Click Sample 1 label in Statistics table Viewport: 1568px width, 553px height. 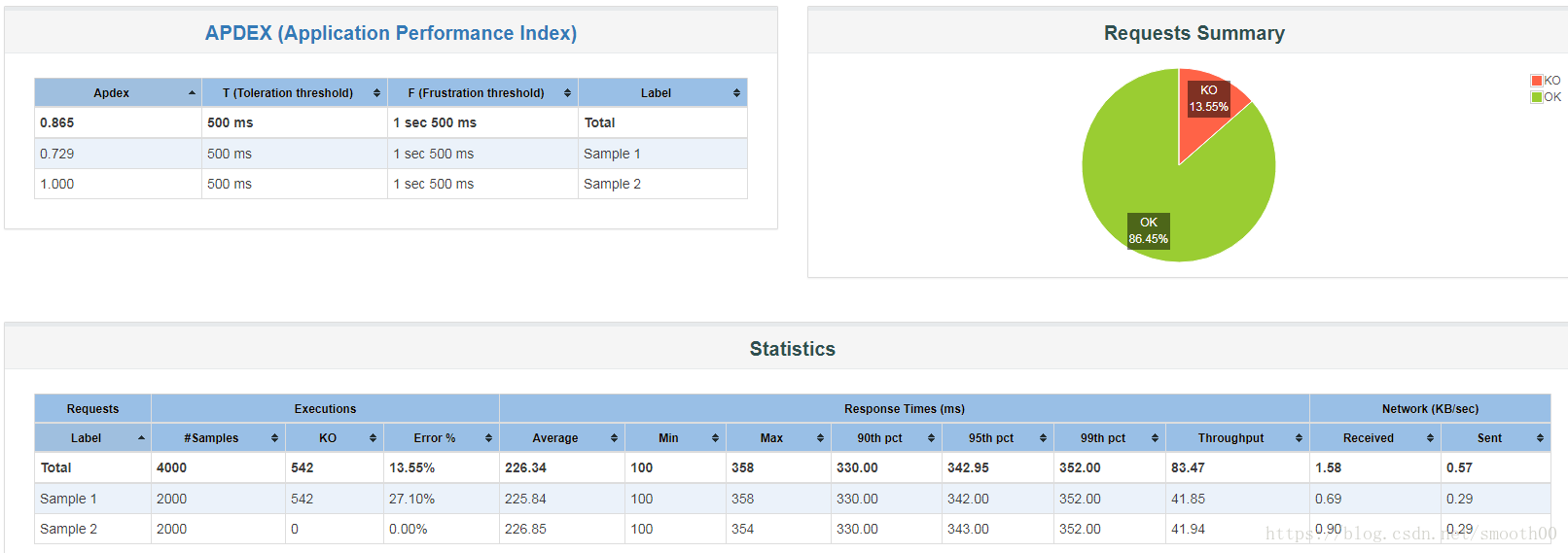68,499
